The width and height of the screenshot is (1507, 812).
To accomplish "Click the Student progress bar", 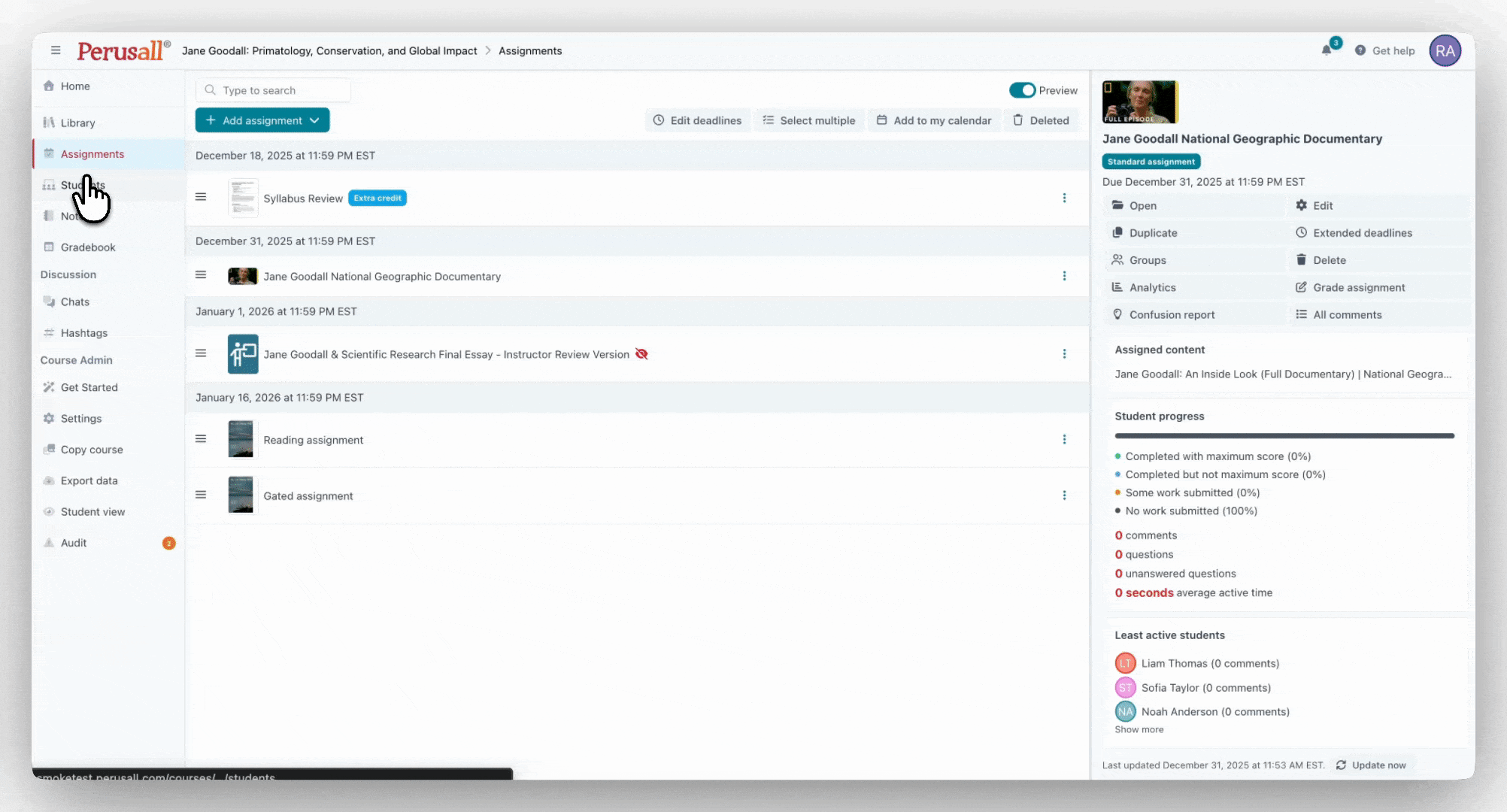I will [x=1284, y=435].
